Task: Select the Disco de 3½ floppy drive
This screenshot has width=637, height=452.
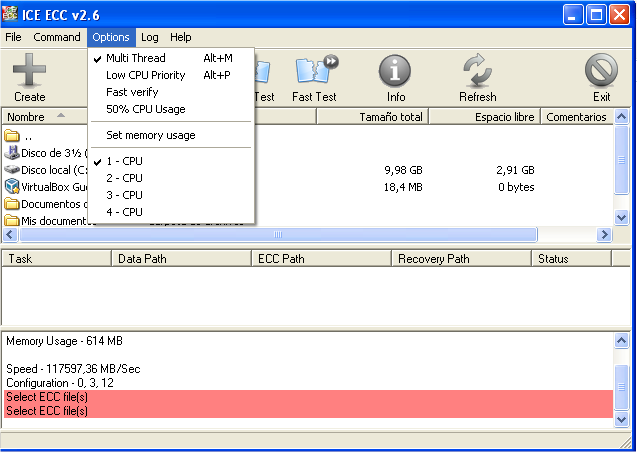Action: 46,153
